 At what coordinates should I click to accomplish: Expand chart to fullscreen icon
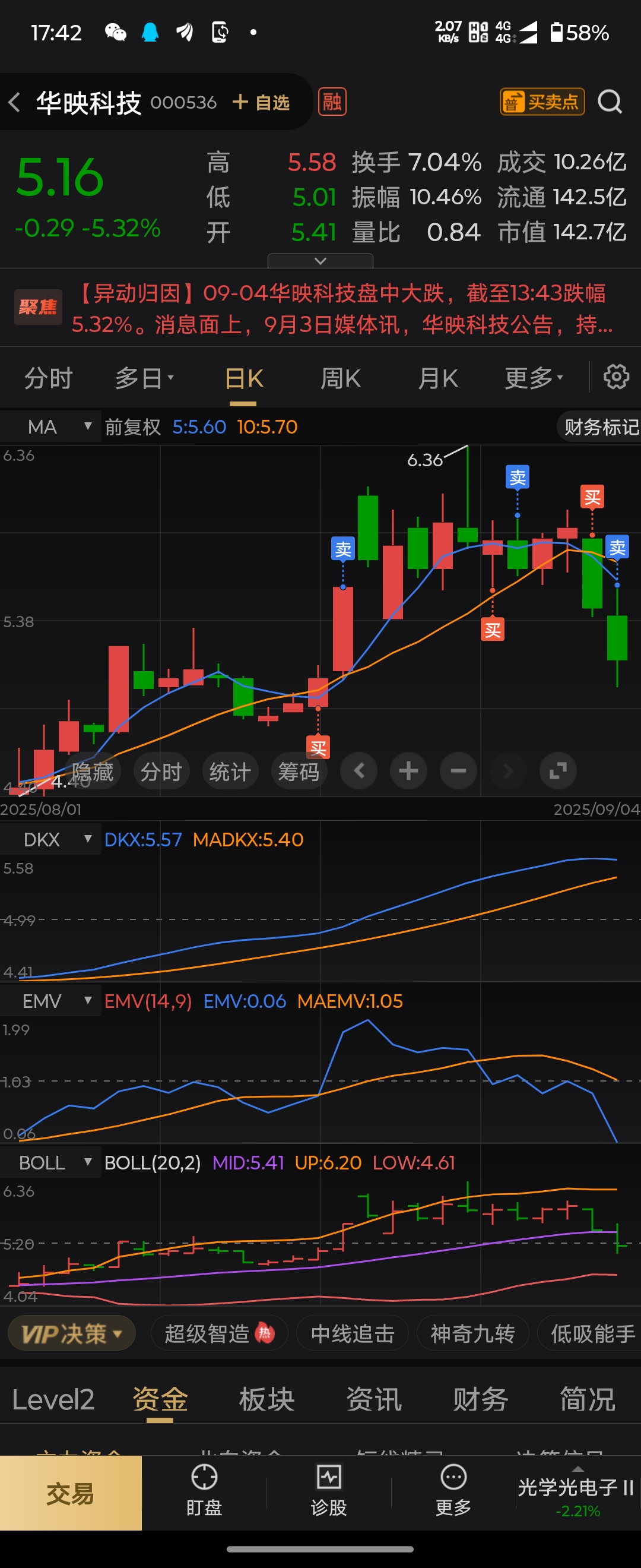559,770
